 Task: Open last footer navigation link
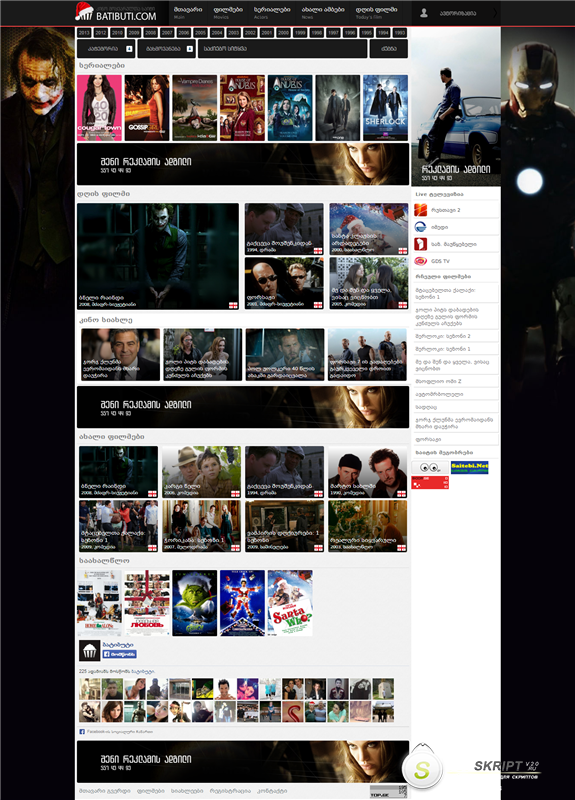pyautogui.click(x=272, y=791)
